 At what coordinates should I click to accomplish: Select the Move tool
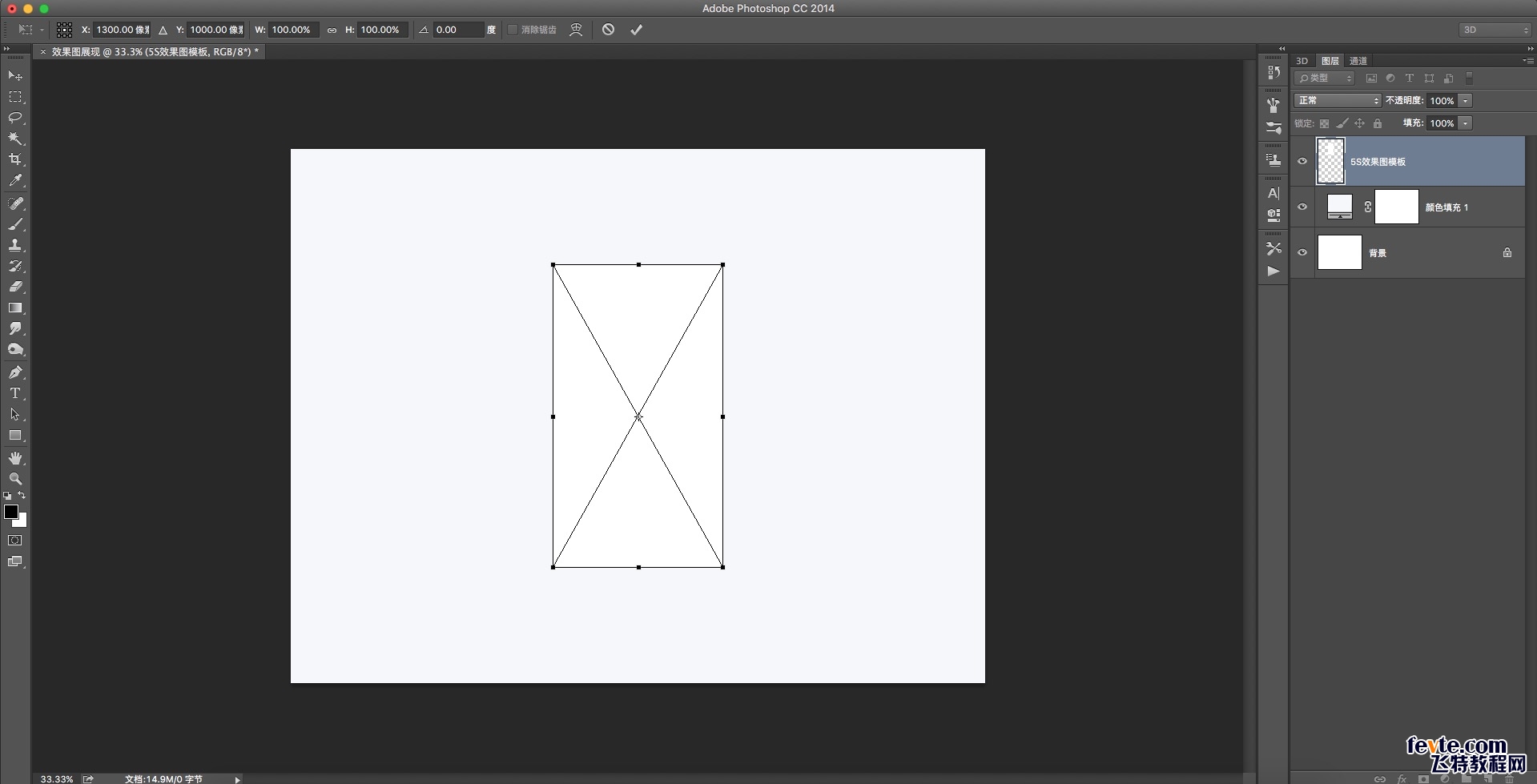coord(15,75)
